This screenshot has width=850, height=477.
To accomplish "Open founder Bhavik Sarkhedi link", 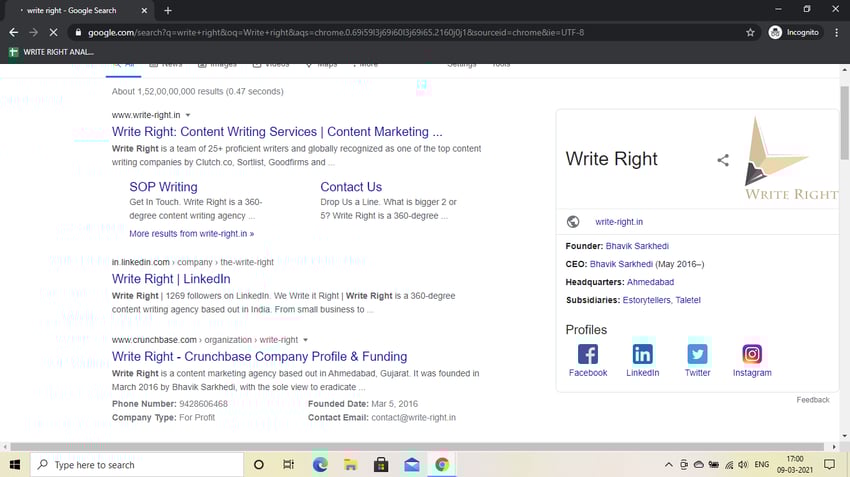I will coord(637,246).
